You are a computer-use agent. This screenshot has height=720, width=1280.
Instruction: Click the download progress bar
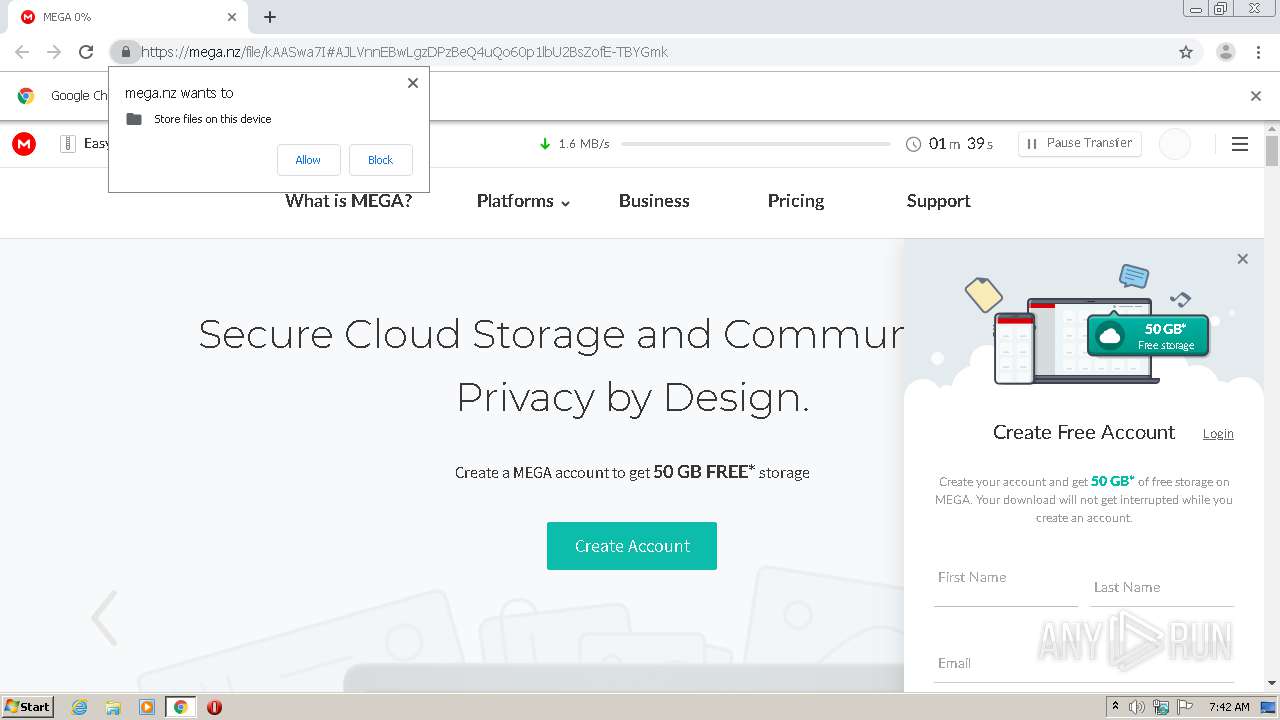coord(756,144)
